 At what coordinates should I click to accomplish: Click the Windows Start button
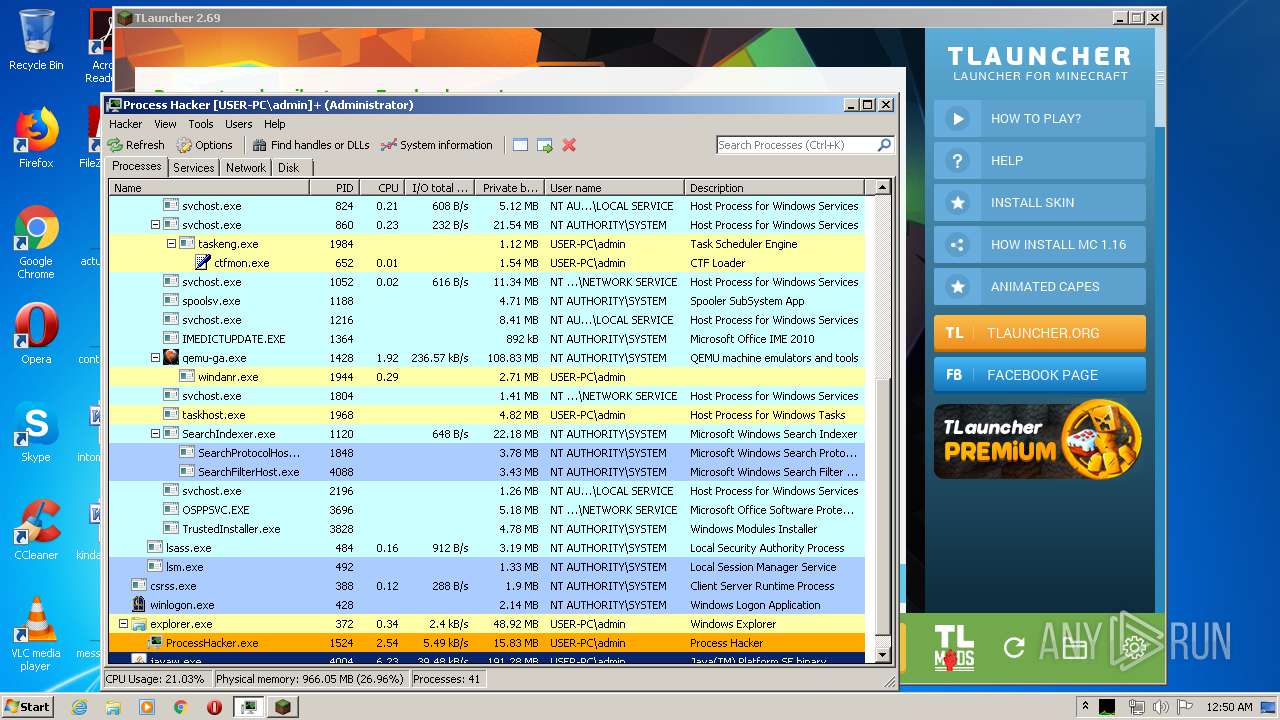pos(27,706)
